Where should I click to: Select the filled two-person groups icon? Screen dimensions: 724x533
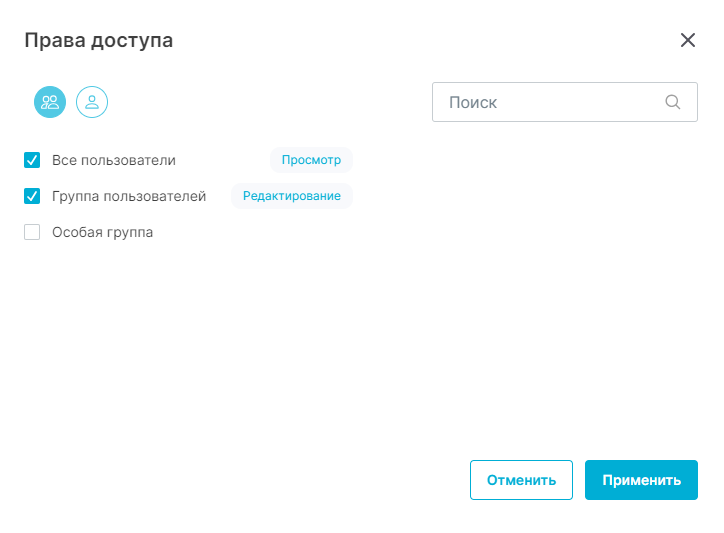click(50, 102)
